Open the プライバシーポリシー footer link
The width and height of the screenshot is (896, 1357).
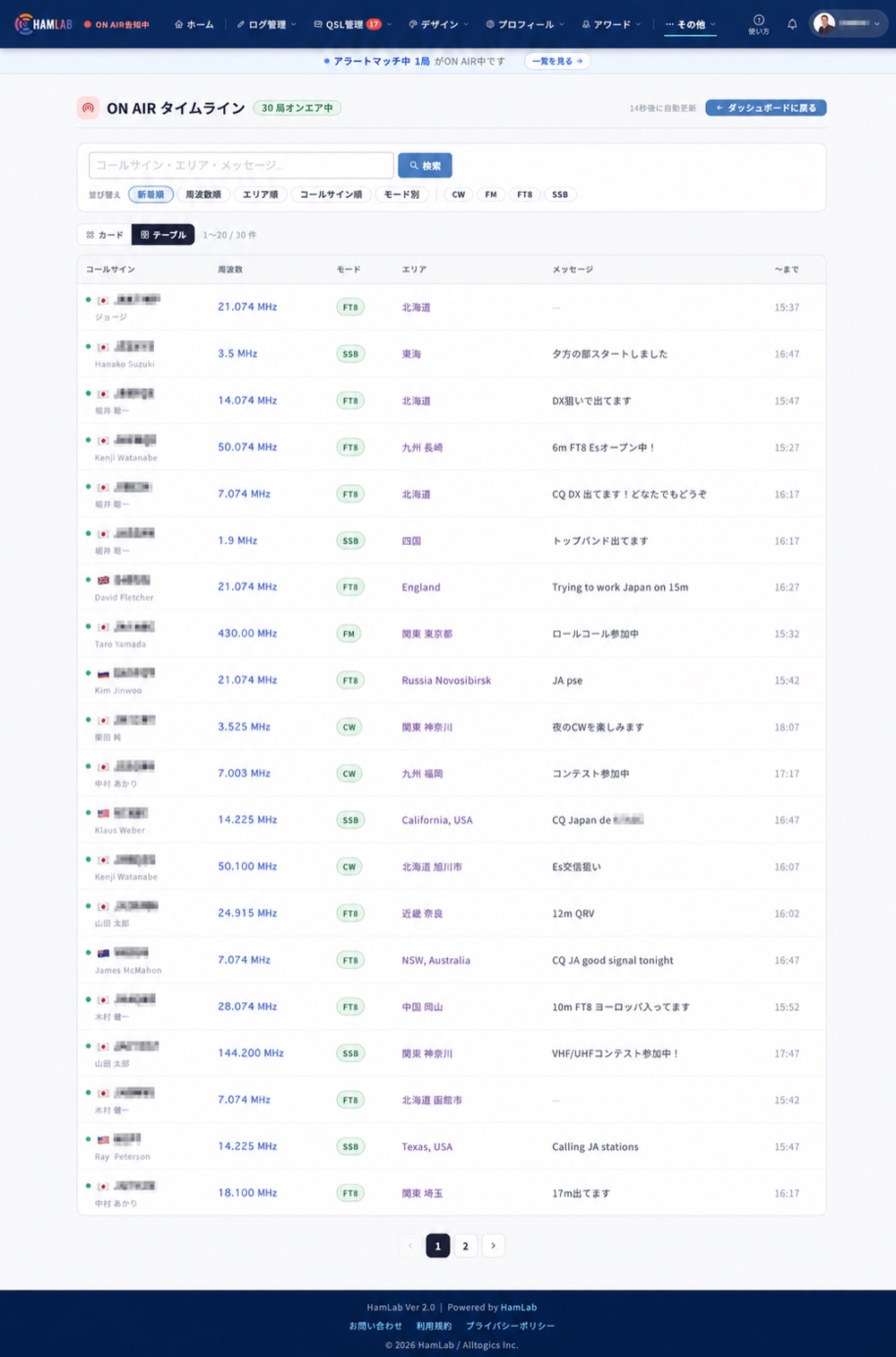[x=510, y=1326]
